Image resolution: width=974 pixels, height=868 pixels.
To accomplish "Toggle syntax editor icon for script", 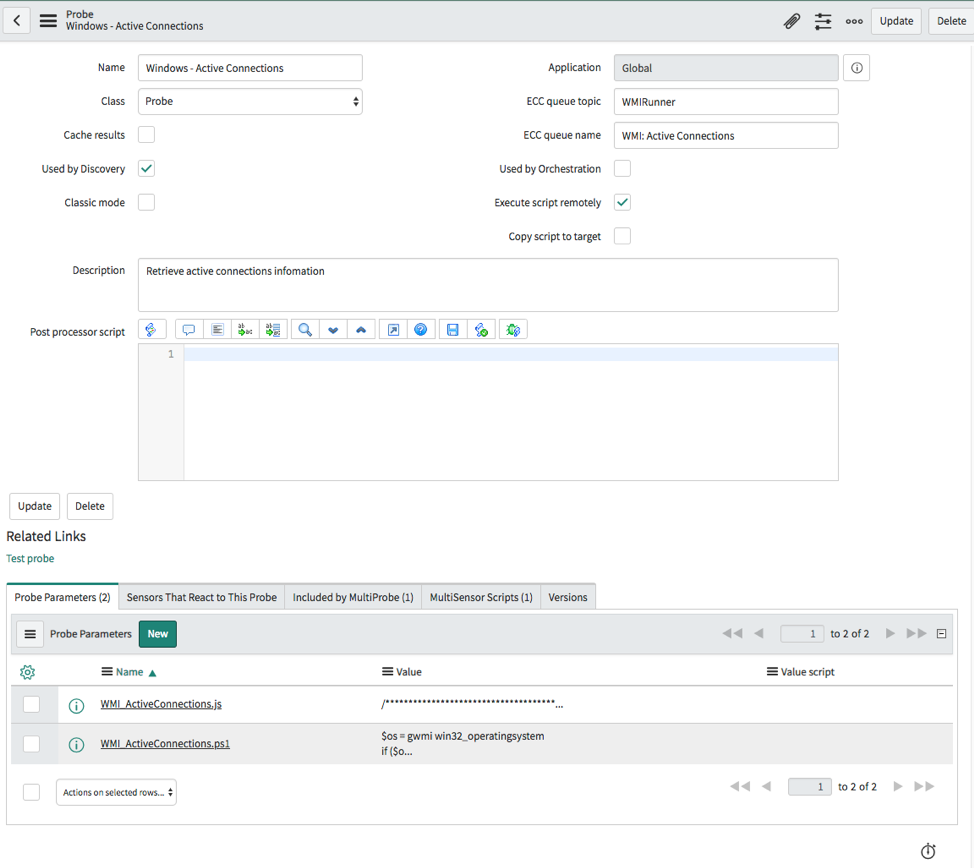I will click(x=152, y=329).
